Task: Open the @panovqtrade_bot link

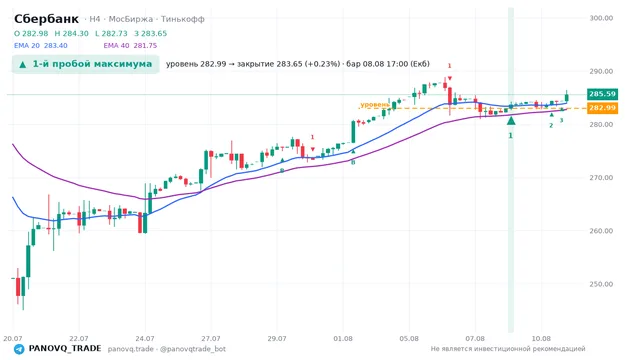Action: tap(193, 349)
